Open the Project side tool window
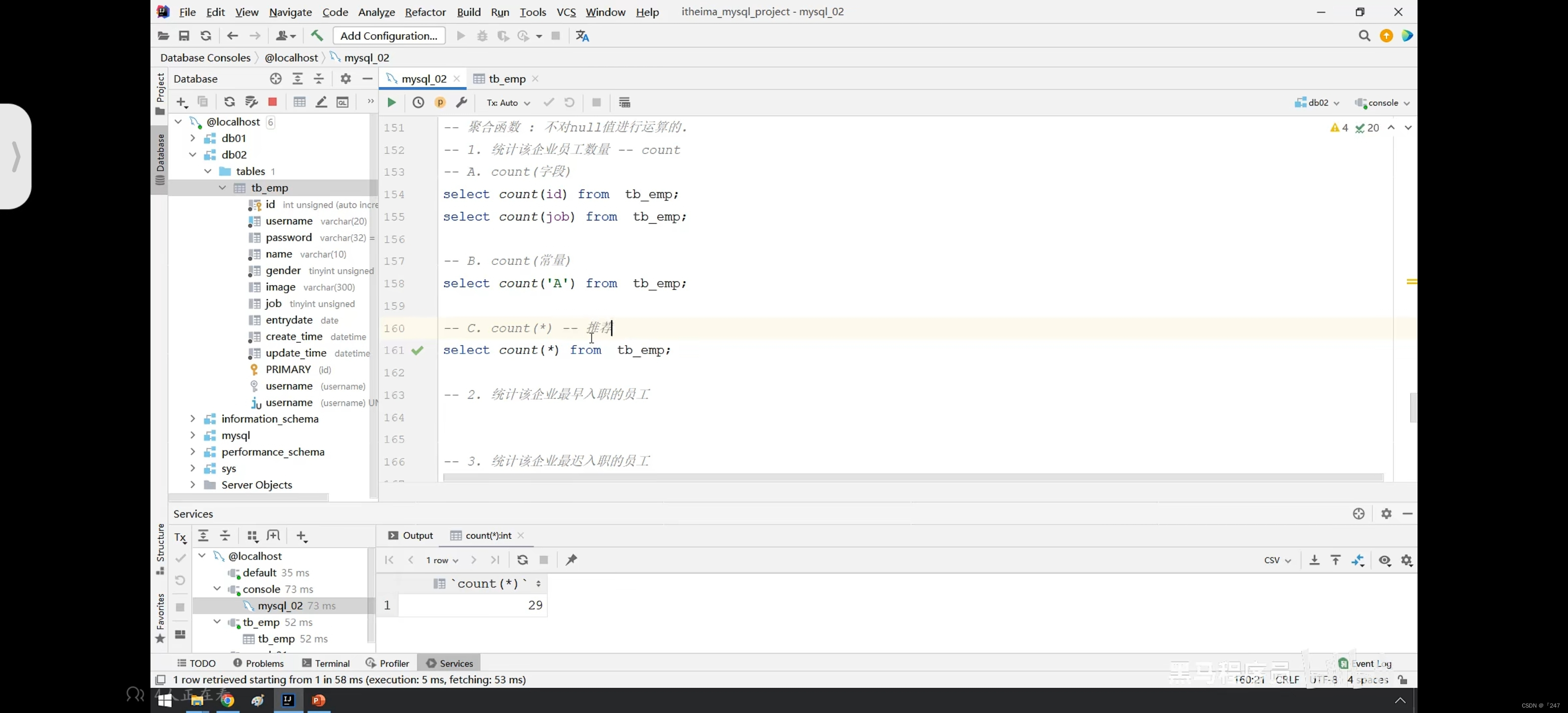The width and height of the screenshot is (1568, 713). click(x=160, y=94)
